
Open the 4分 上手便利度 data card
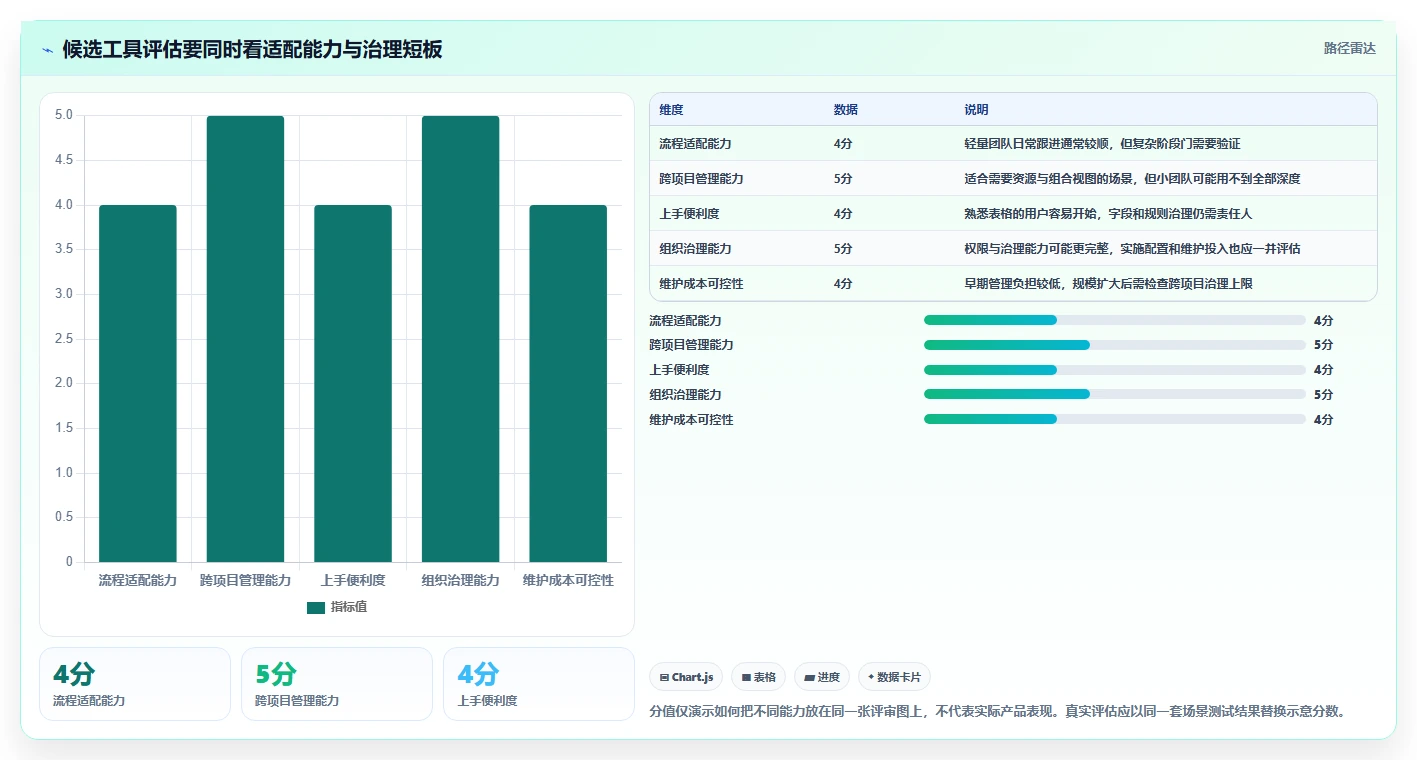tap(539, 684)
